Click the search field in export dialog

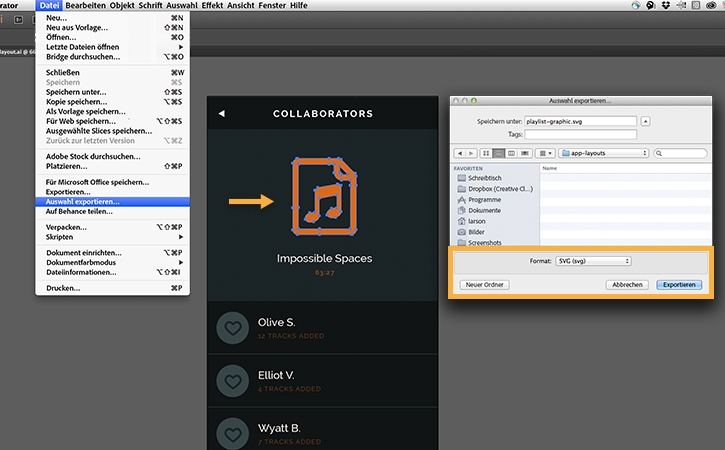[680, 153]
